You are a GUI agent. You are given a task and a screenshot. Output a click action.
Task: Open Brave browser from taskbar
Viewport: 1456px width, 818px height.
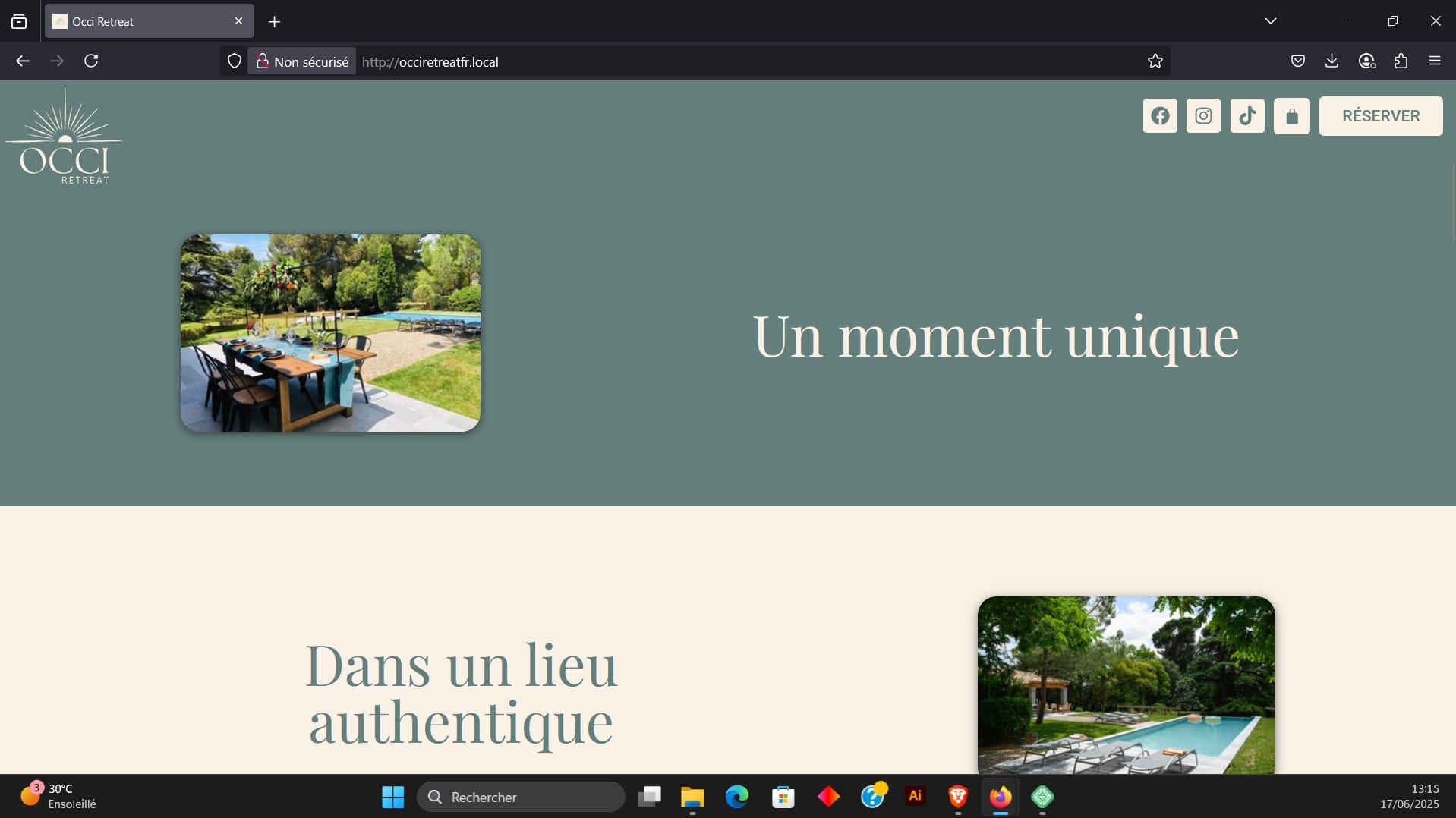[958, 798]
